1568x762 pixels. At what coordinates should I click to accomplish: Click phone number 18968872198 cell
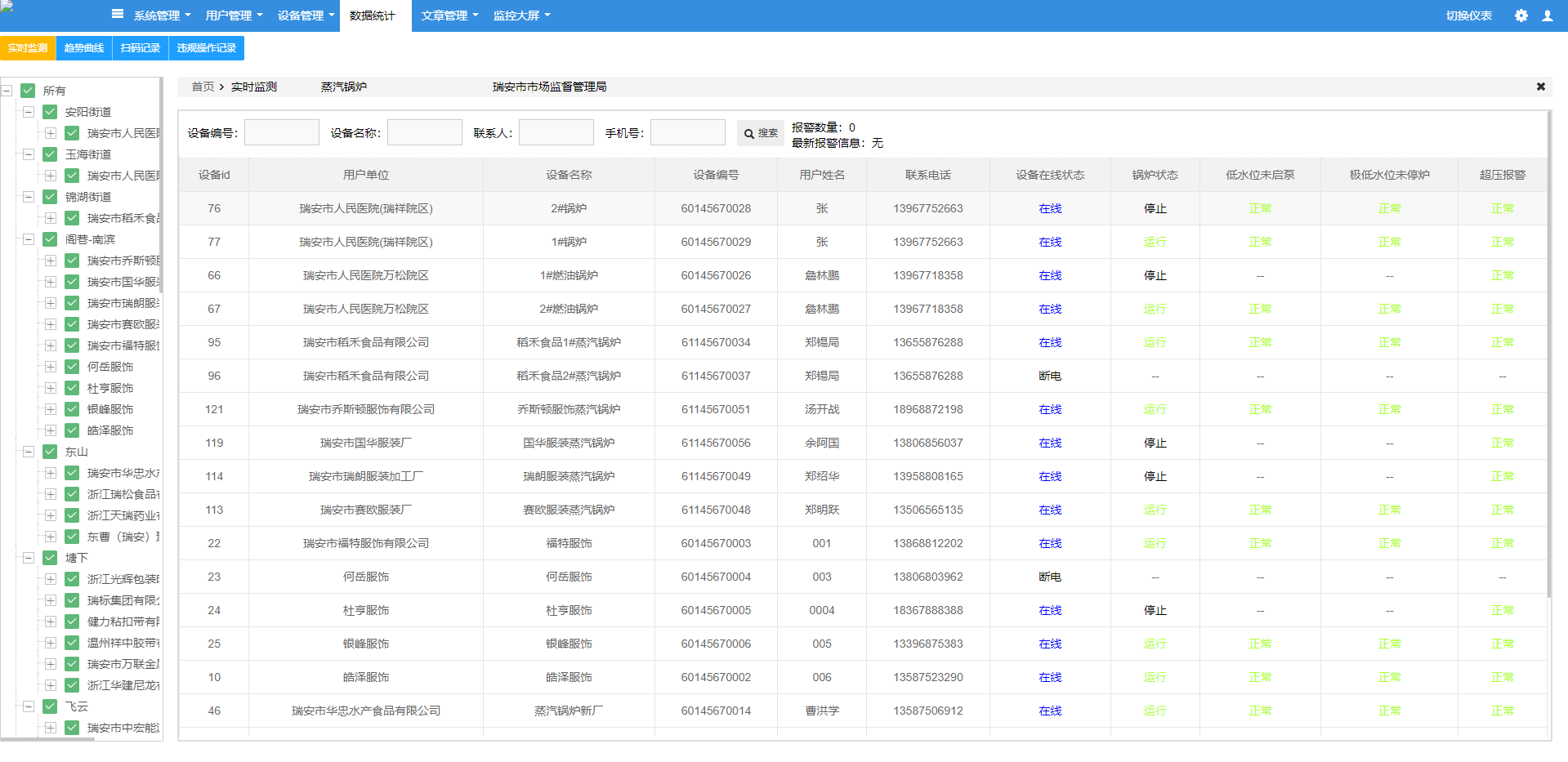pos(927,410)
